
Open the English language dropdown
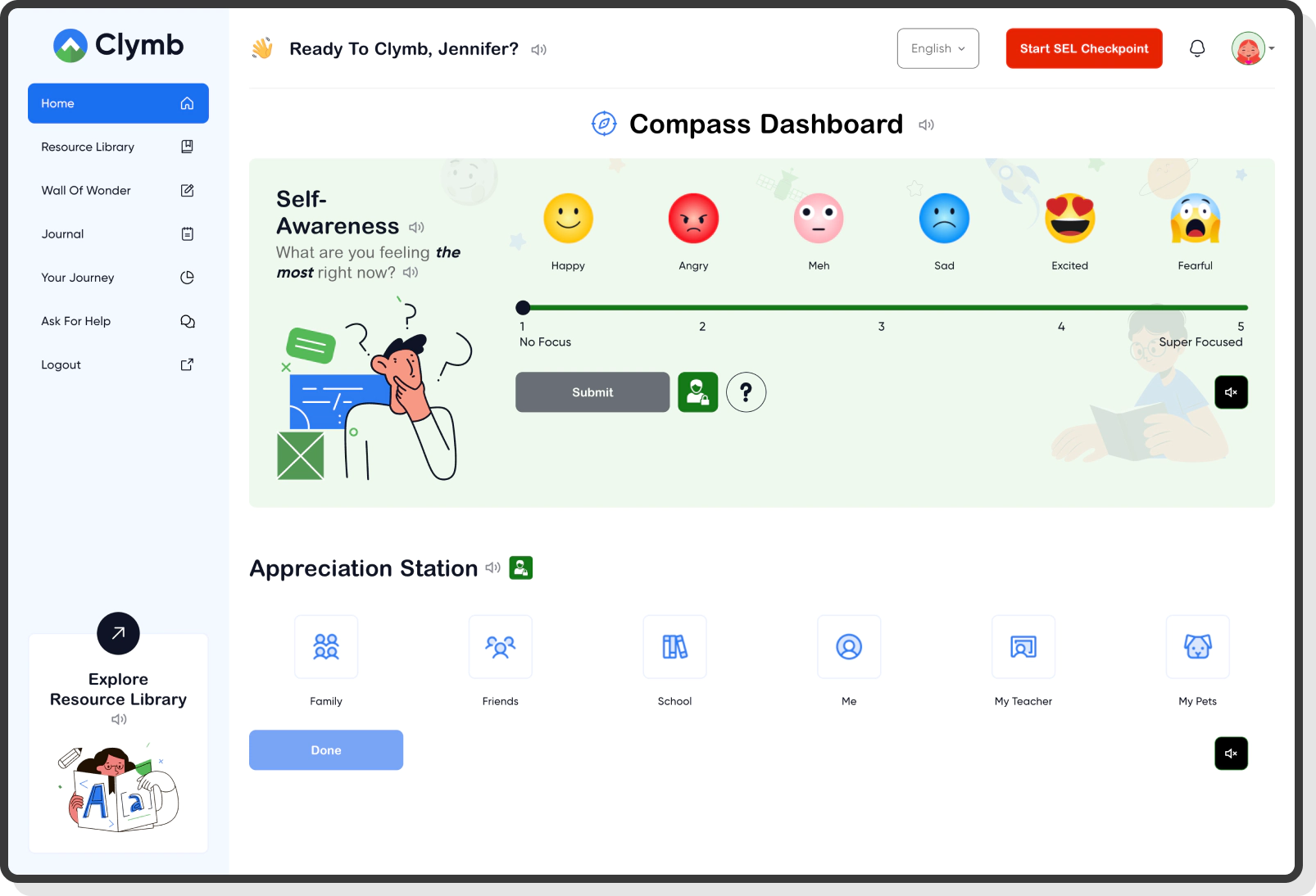937,48
